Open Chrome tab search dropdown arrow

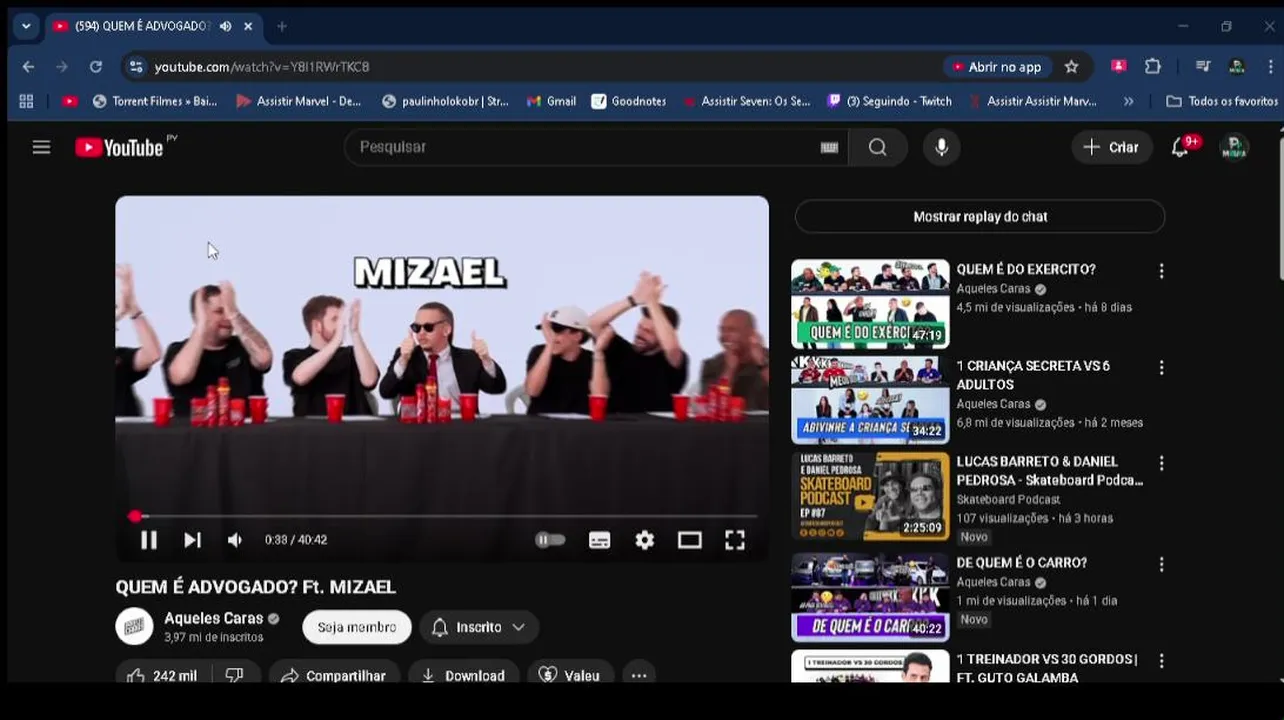pyautogui.click(x=26, y=26)
